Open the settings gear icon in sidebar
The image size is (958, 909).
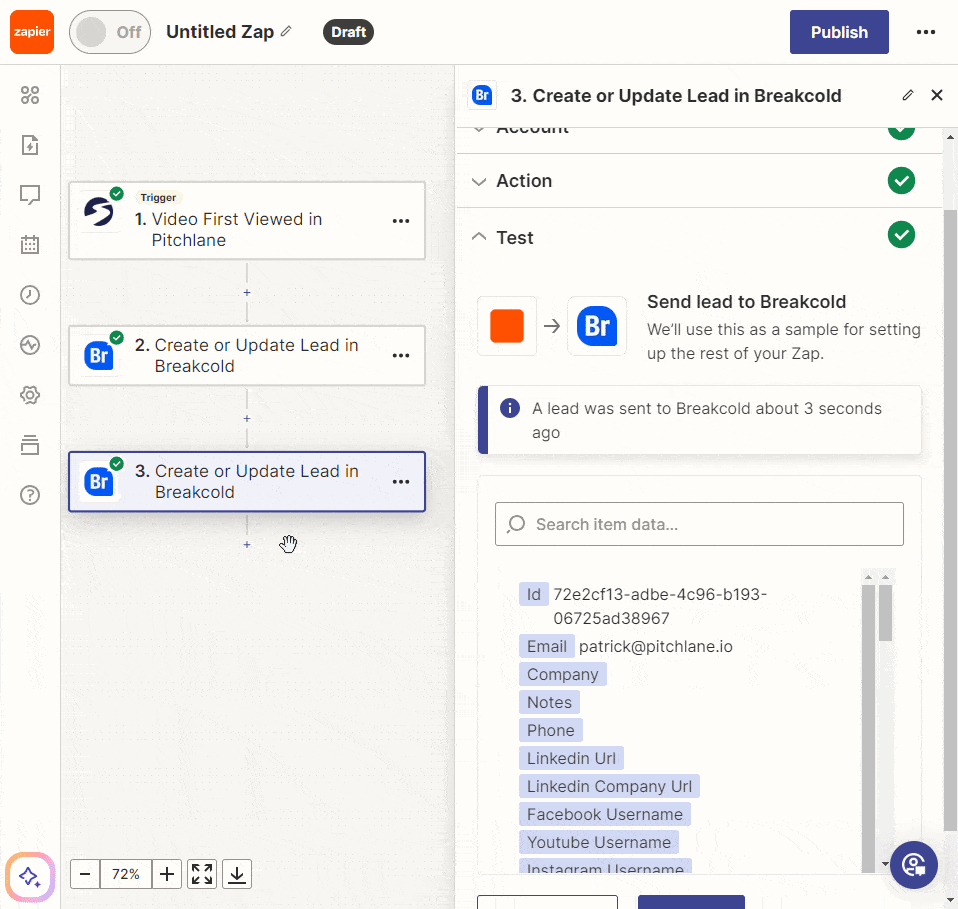pos(30,395)
